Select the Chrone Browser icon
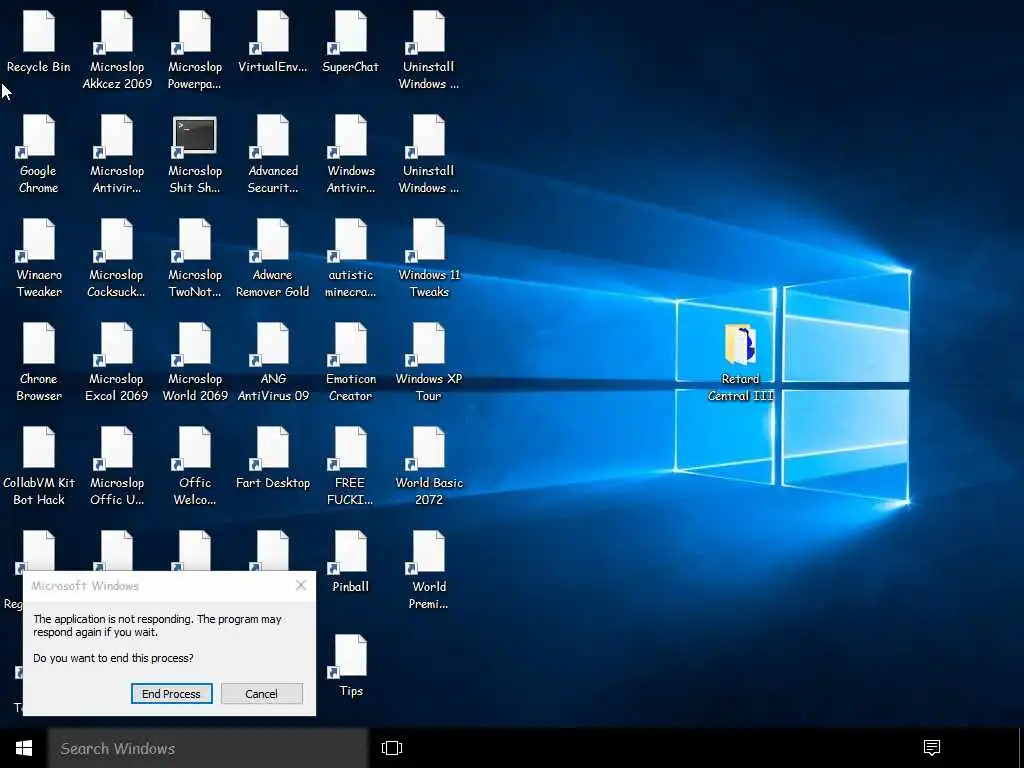Image resolution: width=1024 pixels, height=768 pixels. (39, 362)
